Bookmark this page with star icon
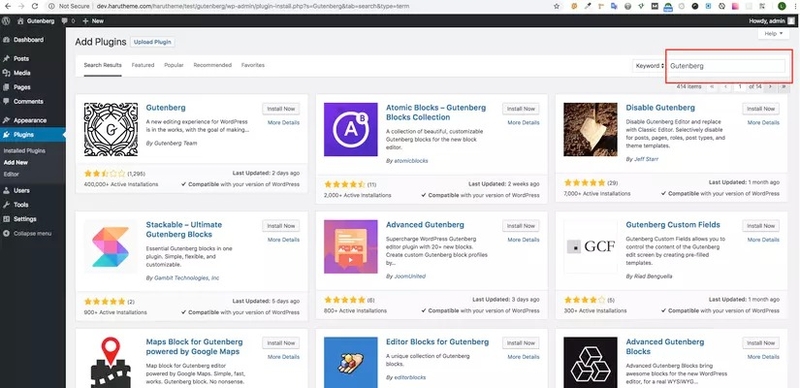 (x=557, y=6)
